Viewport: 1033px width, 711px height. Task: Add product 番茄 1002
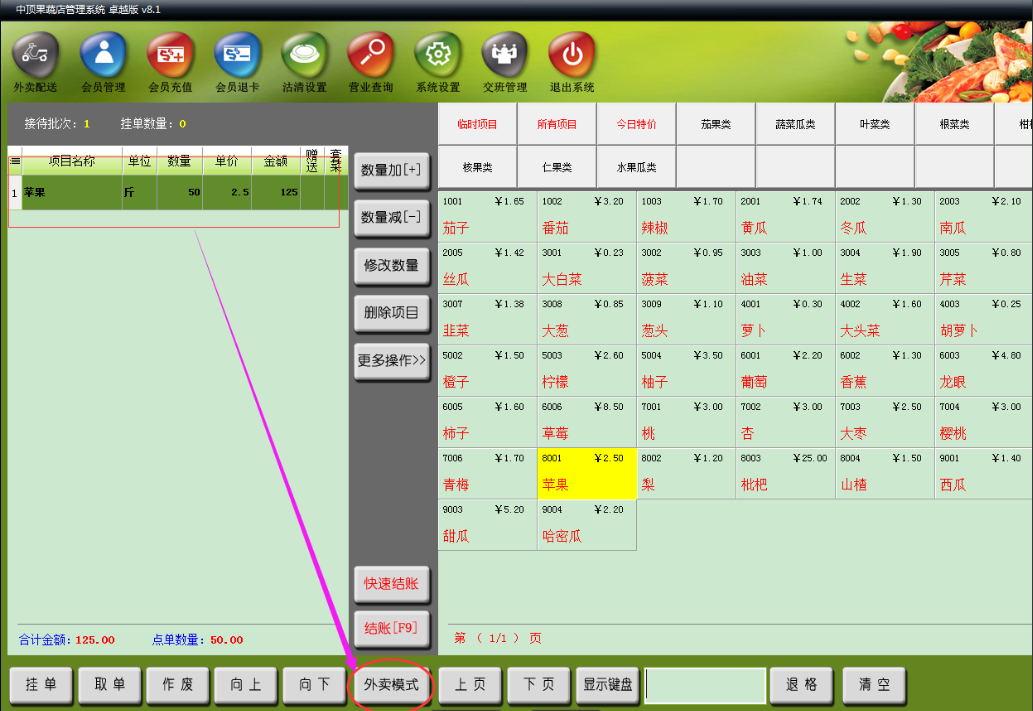tap(587, 217)
